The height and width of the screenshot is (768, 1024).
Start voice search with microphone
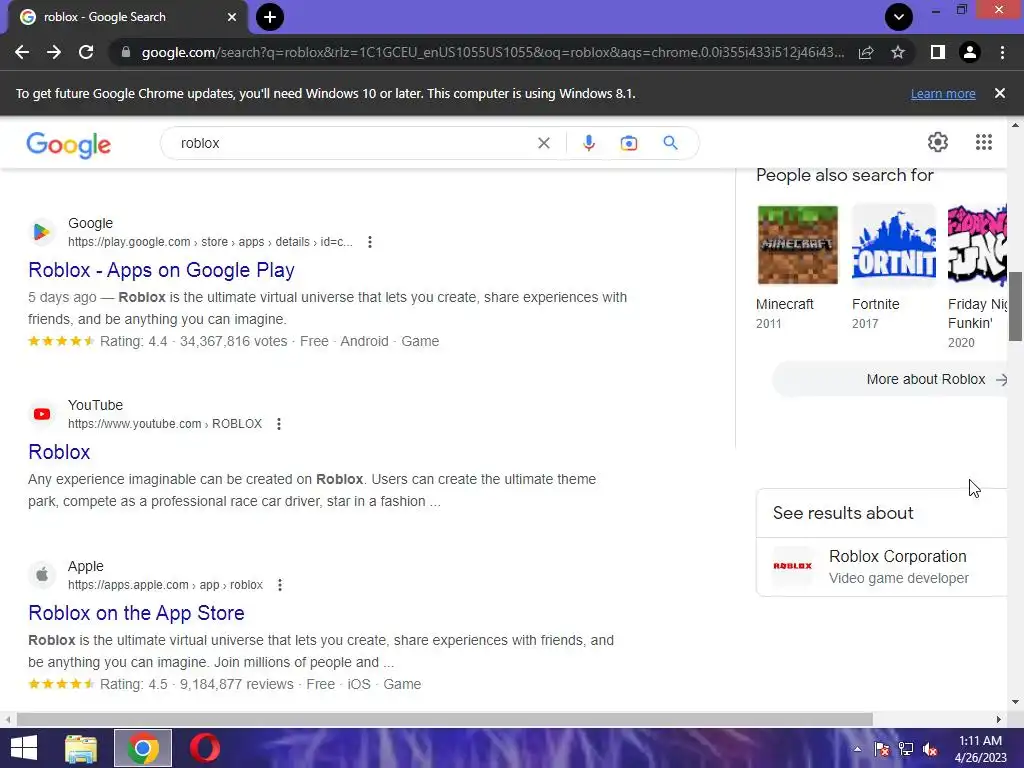point(588,143)
